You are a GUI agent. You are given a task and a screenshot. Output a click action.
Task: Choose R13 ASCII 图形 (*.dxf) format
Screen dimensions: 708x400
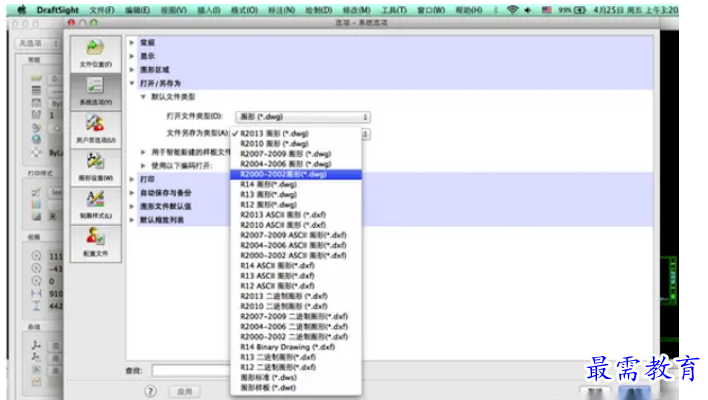click(x=296, y=276)
